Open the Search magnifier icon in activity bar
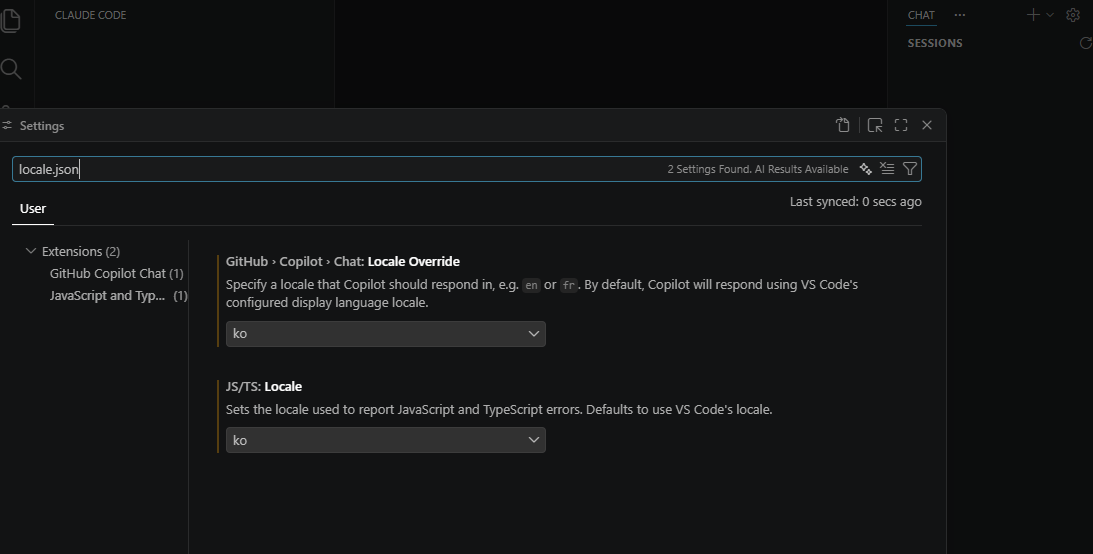The height and width of the screenshot is (554, 1093). coord(10,68)
